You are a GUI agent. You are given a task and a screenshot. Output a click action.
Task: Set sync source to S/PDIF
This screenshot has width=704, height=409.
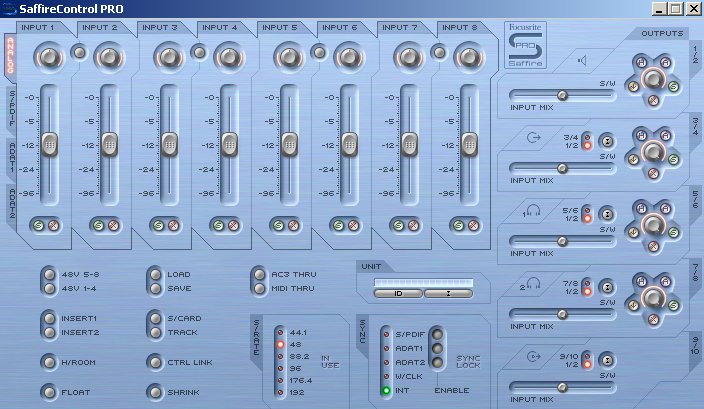point(386,334)
